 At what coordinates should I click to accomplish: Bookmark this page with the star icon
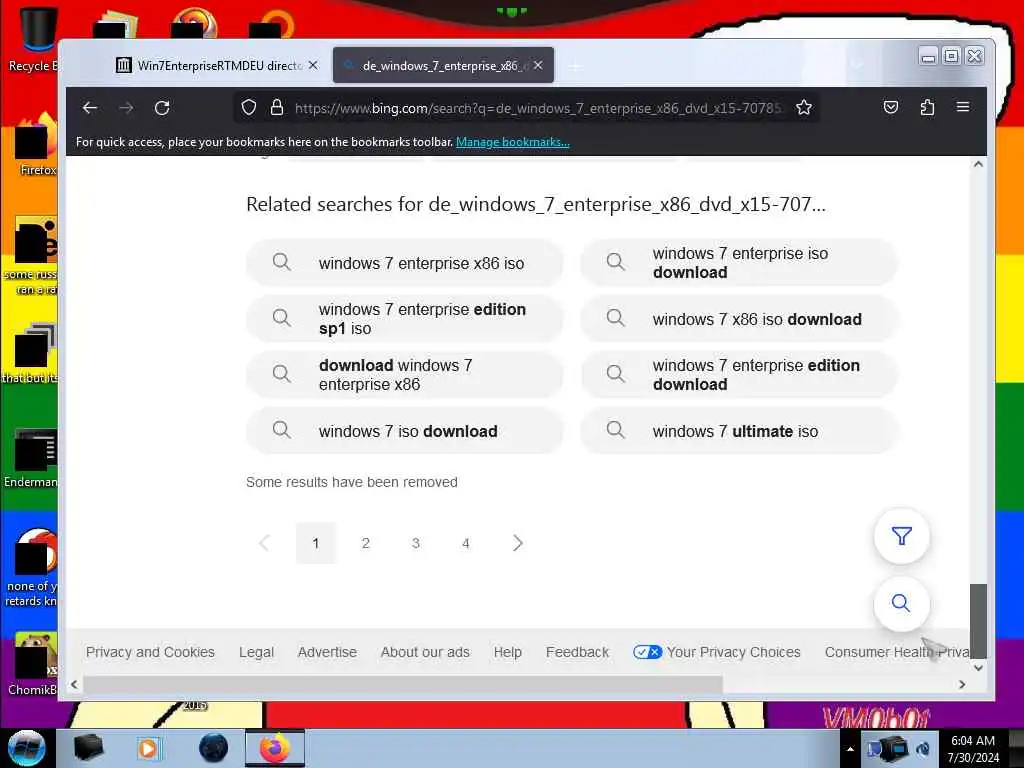tap(804, 108)
